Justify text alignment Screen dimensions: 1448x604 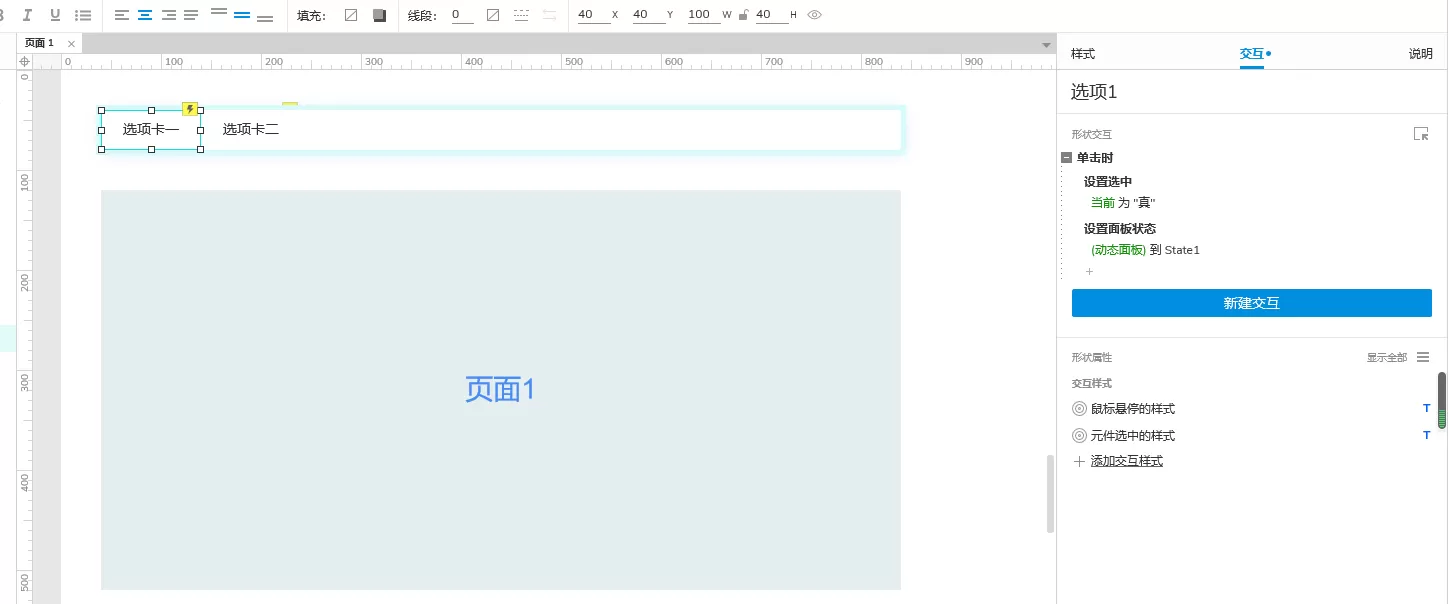point(191,15)
